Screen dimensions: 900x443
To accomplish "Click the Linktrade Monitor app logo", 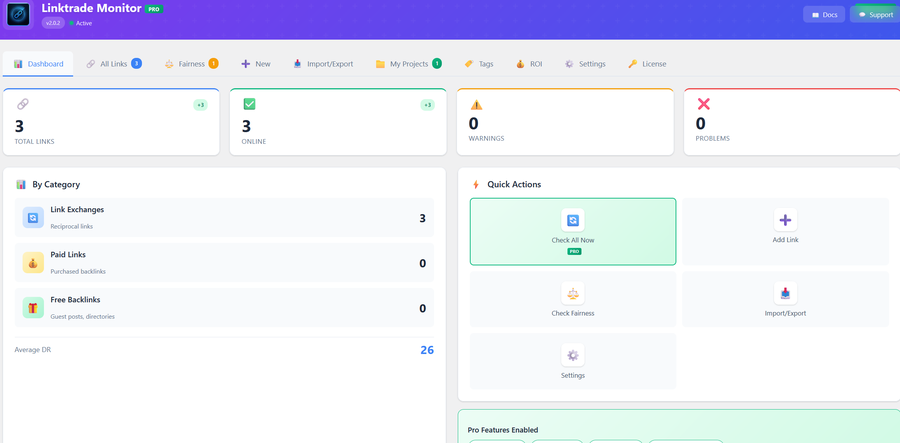I will coord(18,15).
